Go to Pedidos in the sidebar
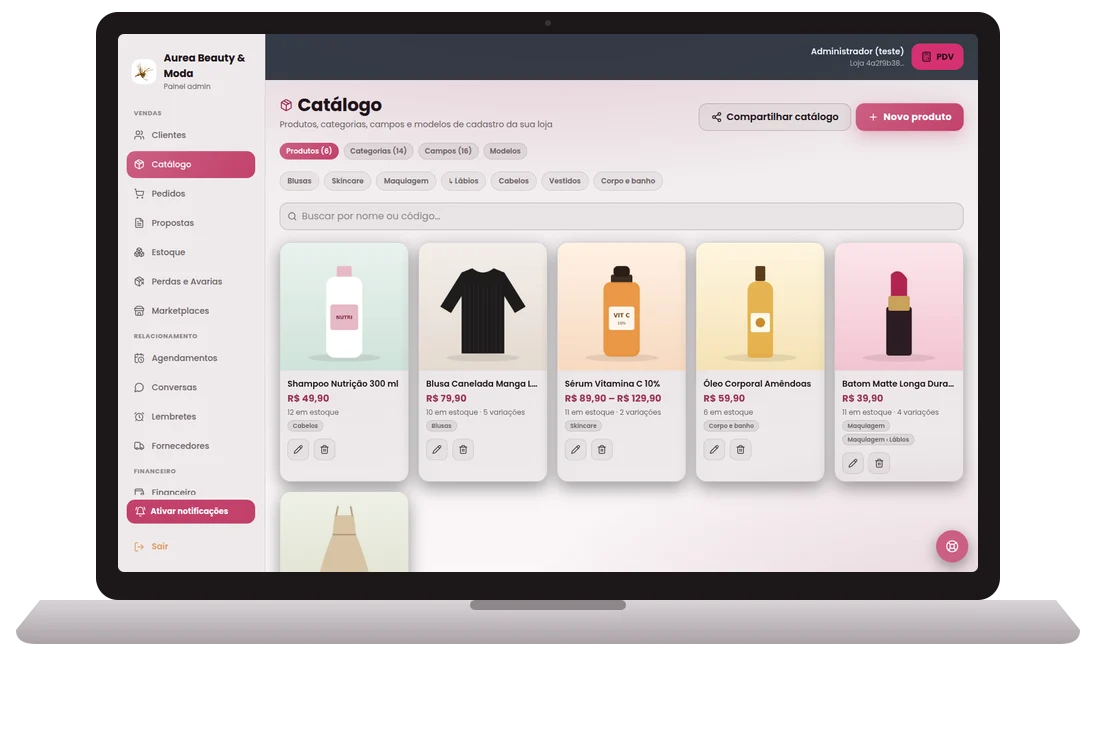Image resolution: width=1096 pixels, height=748 pixels. pos(191,194)
